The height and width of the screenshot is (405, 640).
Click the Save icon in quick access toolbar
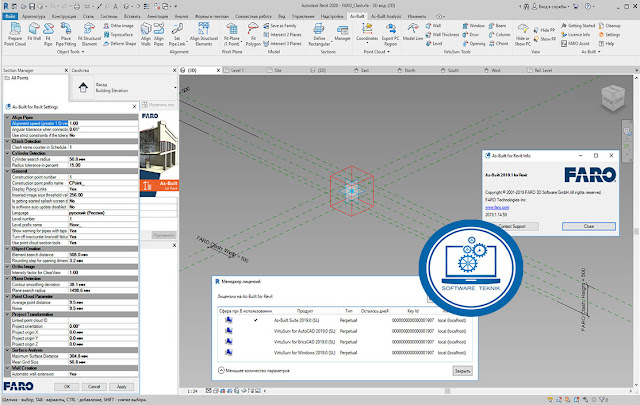[x=32, y=7]
